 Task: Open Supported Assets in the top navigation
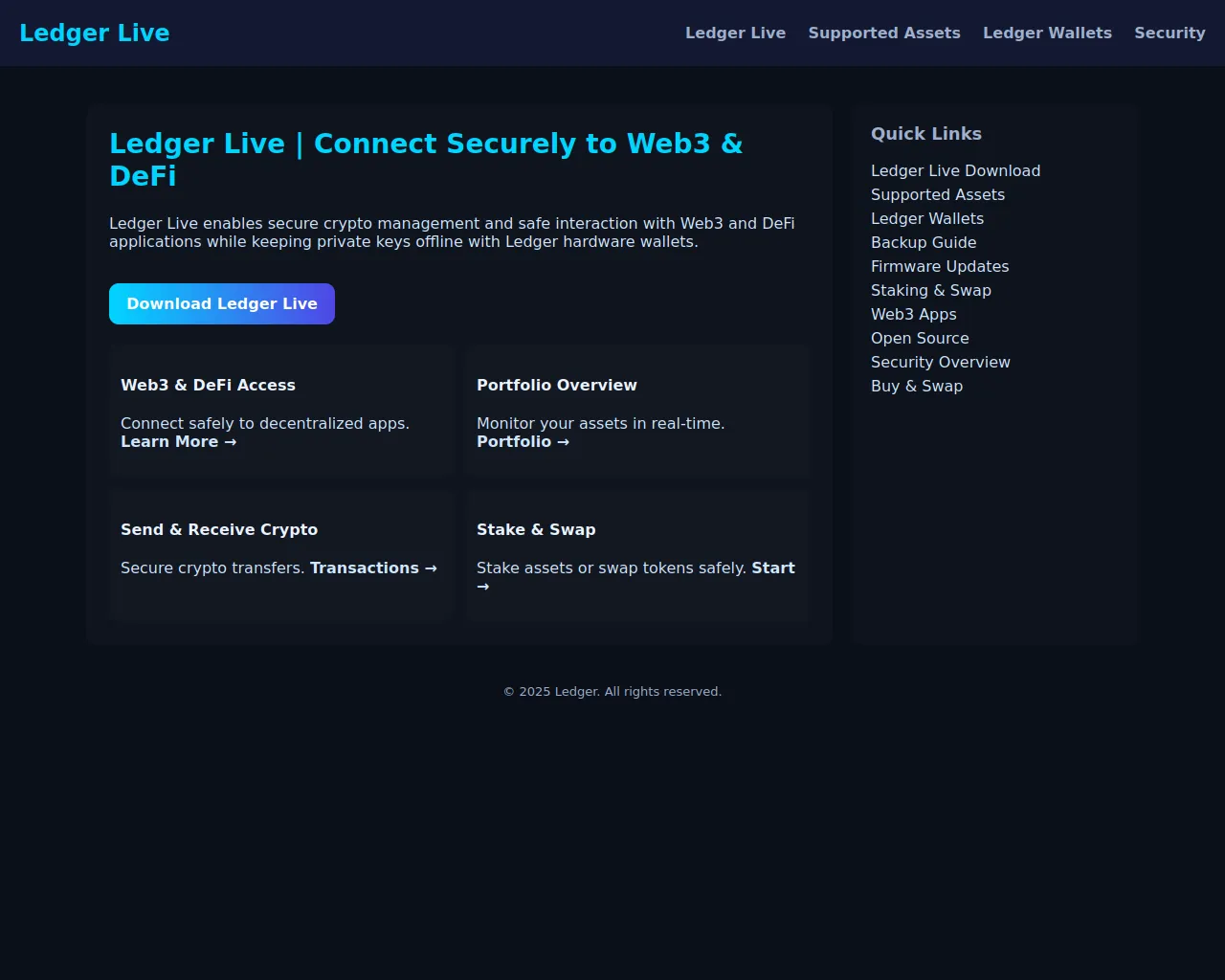pyautogui.click(x=884, y=33)
